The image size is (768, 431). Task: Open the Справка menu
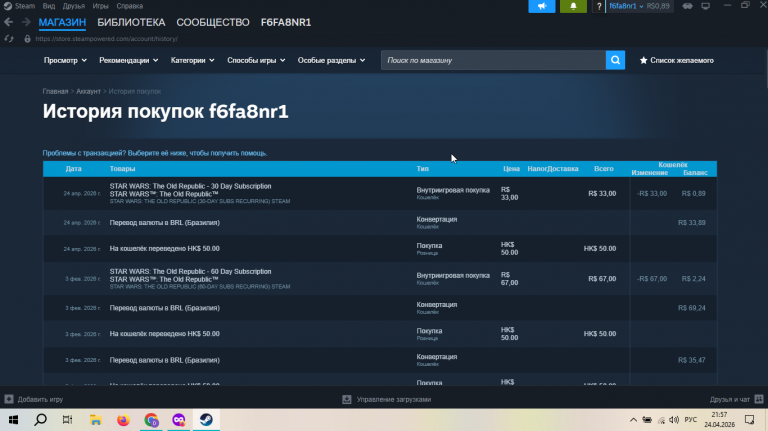coord(130,6)
